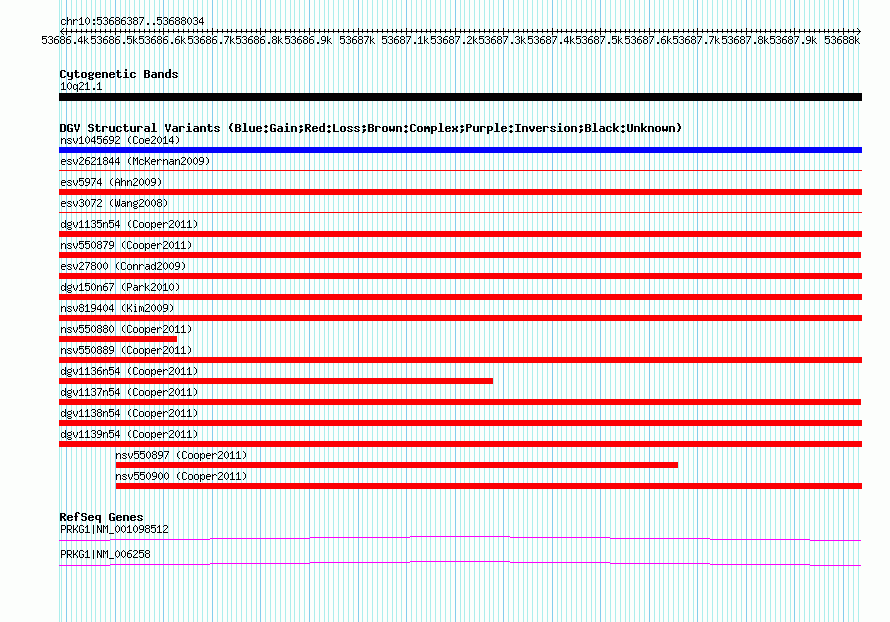
Task: Open PRKG1|NM_006258 gene label
Action: [x=105, y=554]
